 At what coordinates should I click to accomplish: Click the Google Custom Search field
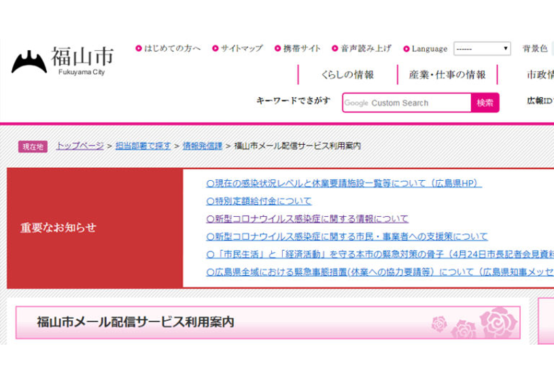click(407, 103)
